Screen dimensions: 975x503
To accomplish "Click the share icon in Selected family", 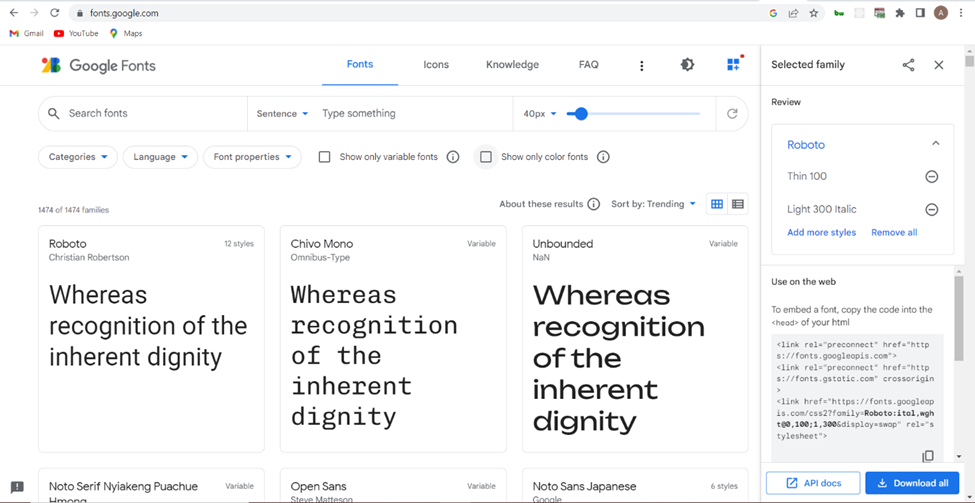I will [908, 65].
